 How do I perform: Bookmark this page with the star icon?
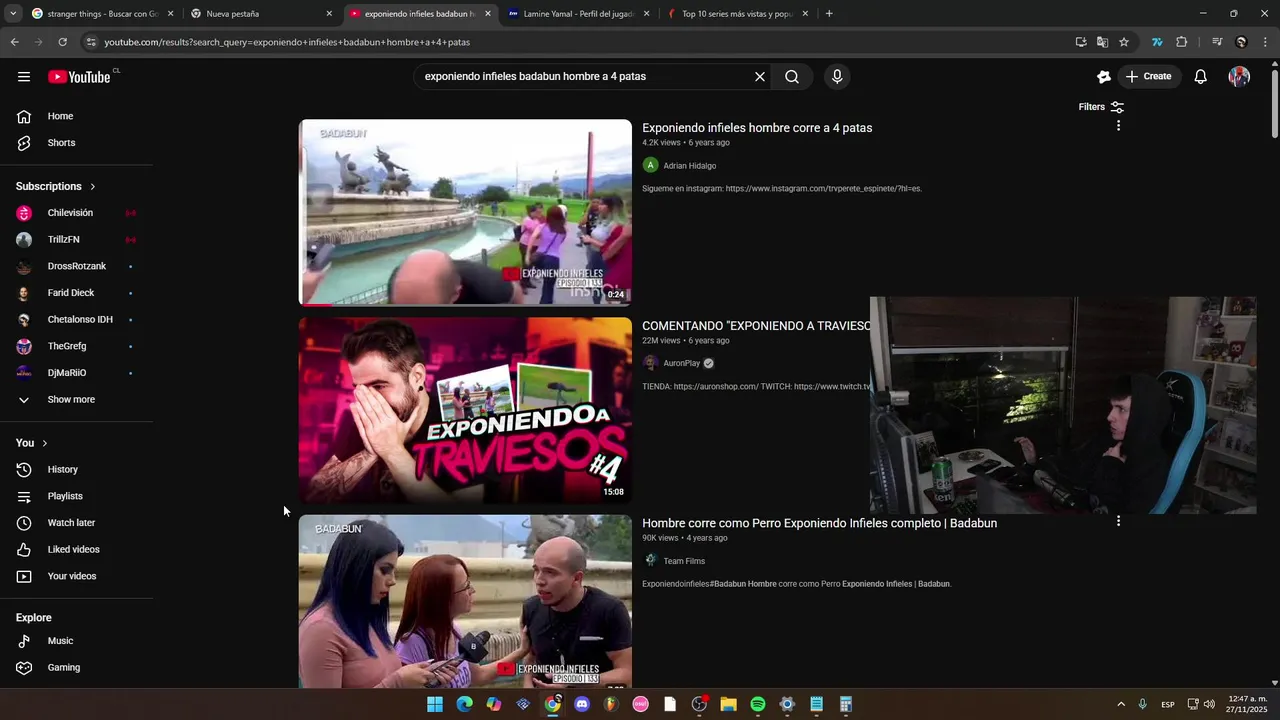(x=1124, y=42)
